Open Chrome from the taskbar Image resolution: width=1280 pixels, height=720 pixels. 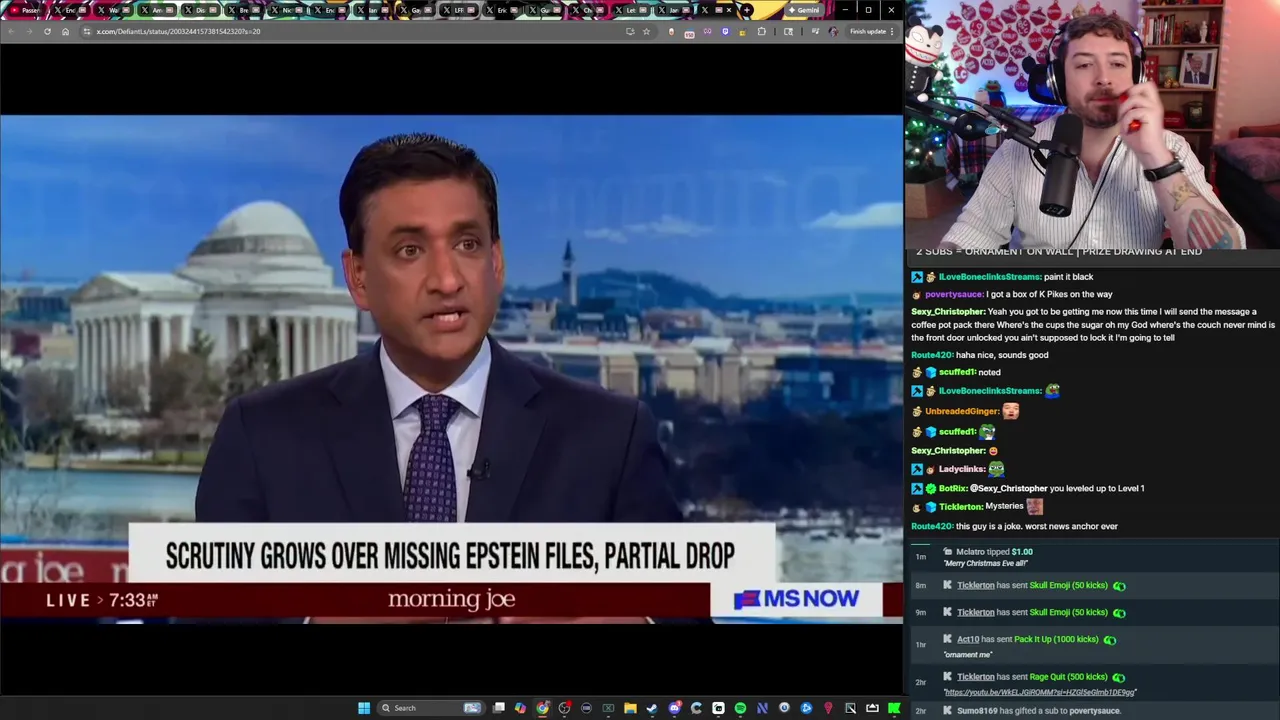tap(542, 708)
